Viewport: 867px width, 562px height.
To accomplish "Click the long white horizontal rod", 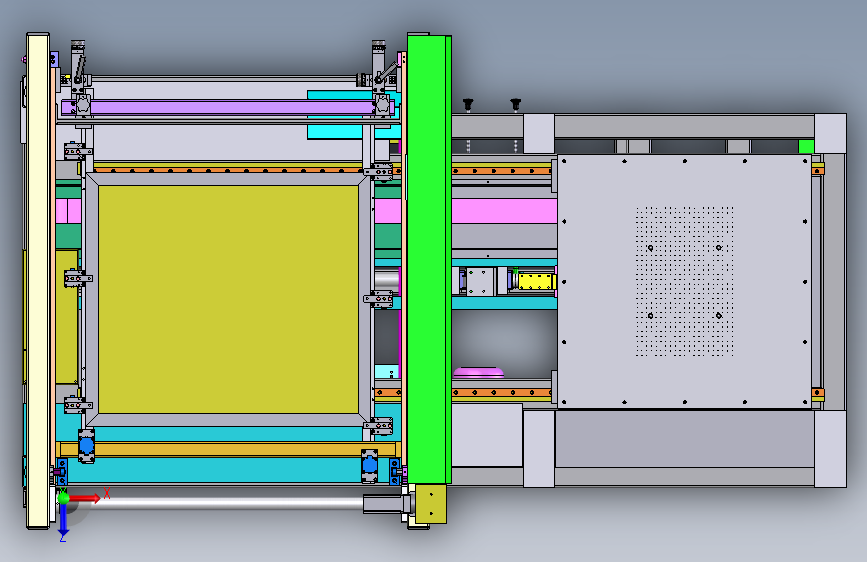I will point(218,502).
